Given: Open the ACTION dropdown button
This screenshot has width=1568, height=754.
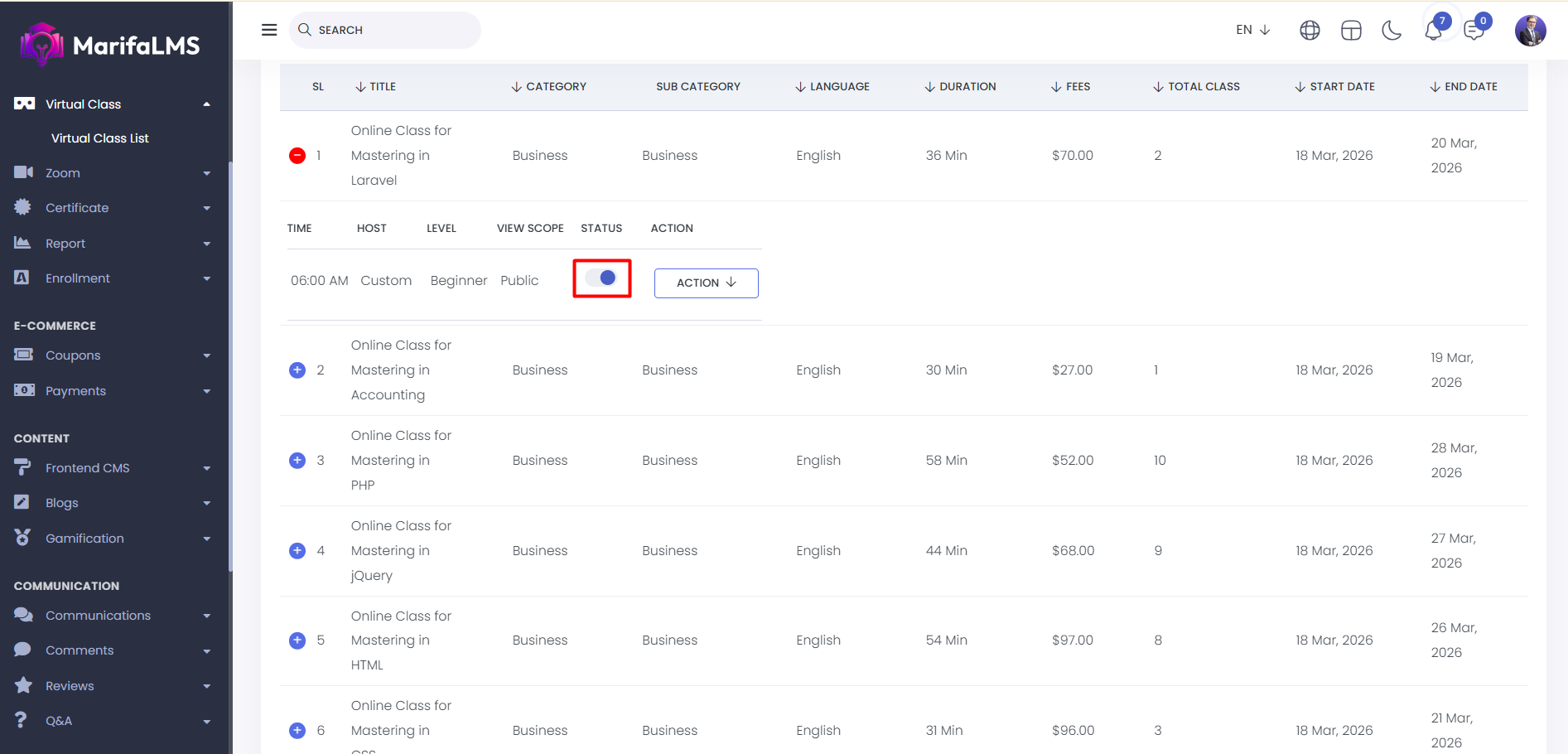Looking at the screenshot, I should tap(706, 283).
